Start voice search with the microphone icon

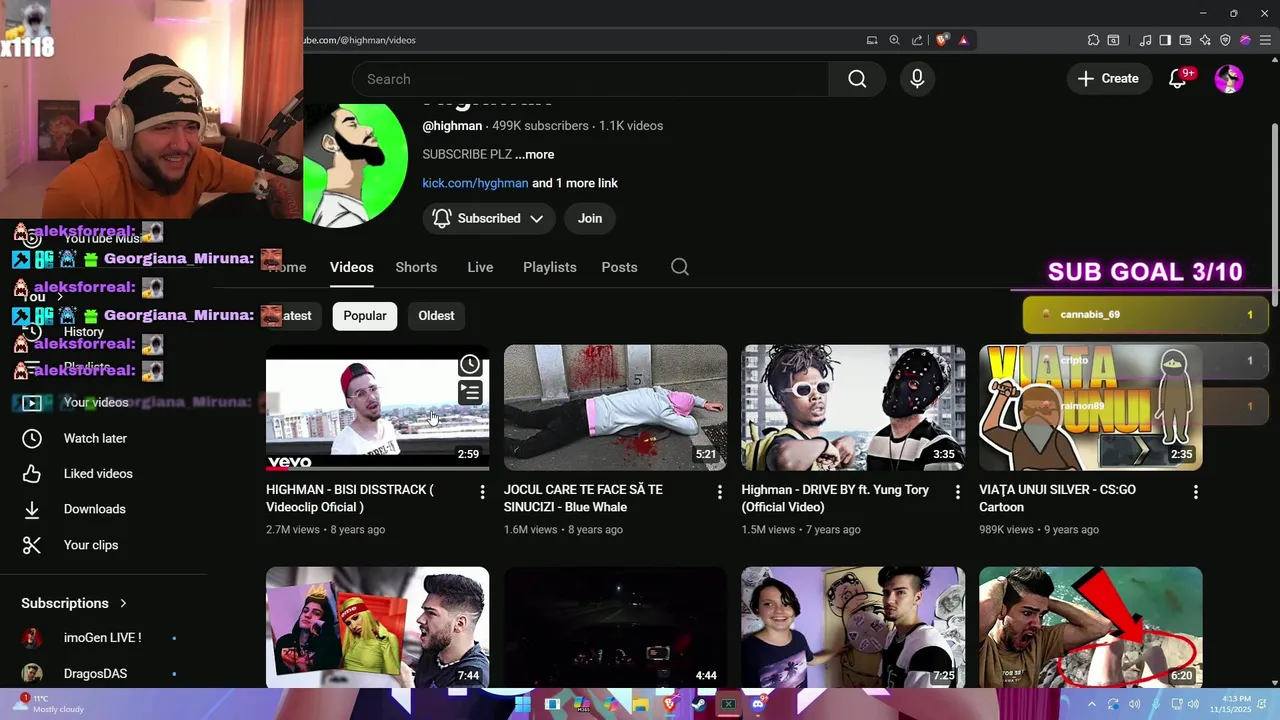pyautogui.click(x=917, y=79)
